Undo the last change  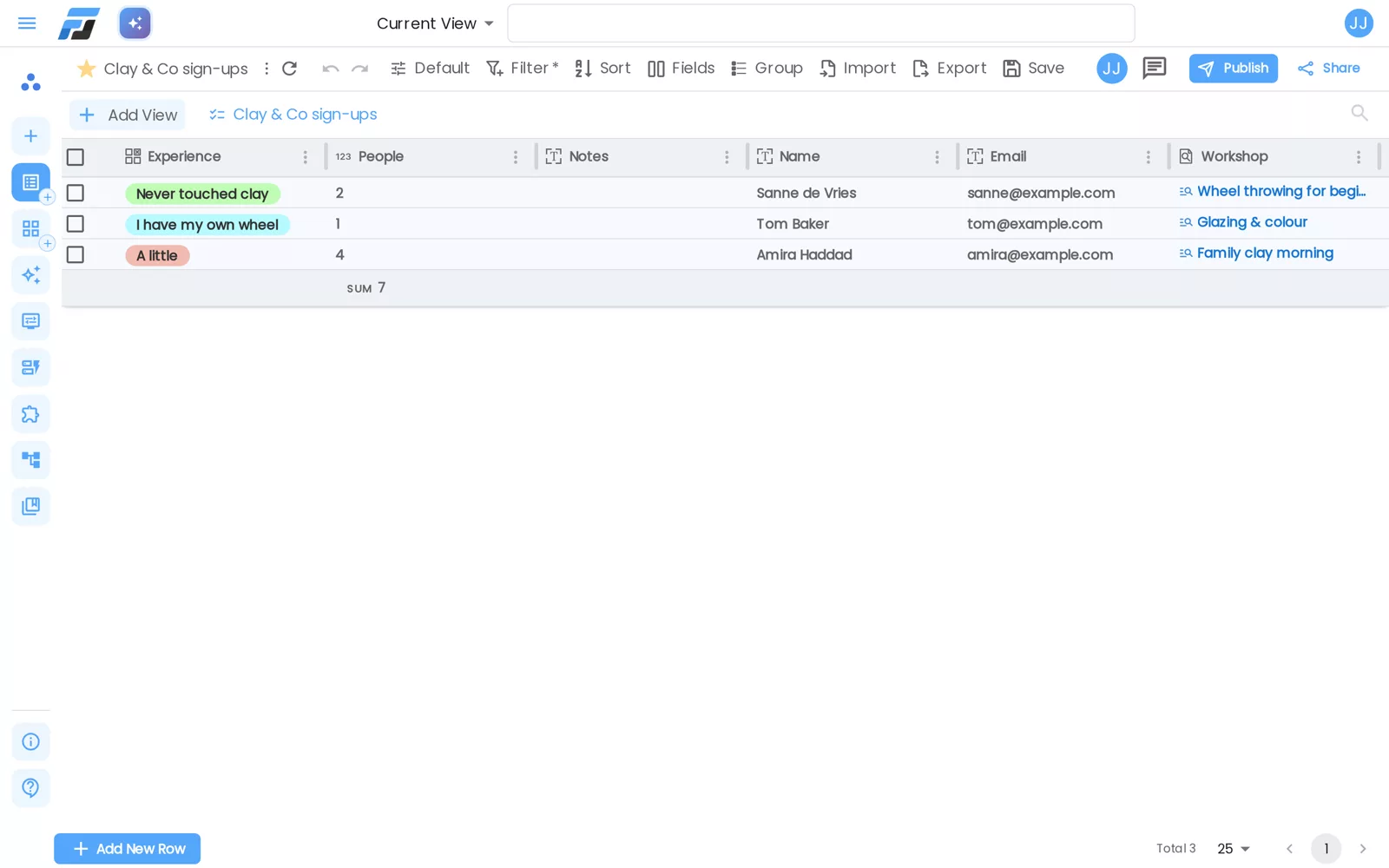pyautogui.click(x=331, y=69)
